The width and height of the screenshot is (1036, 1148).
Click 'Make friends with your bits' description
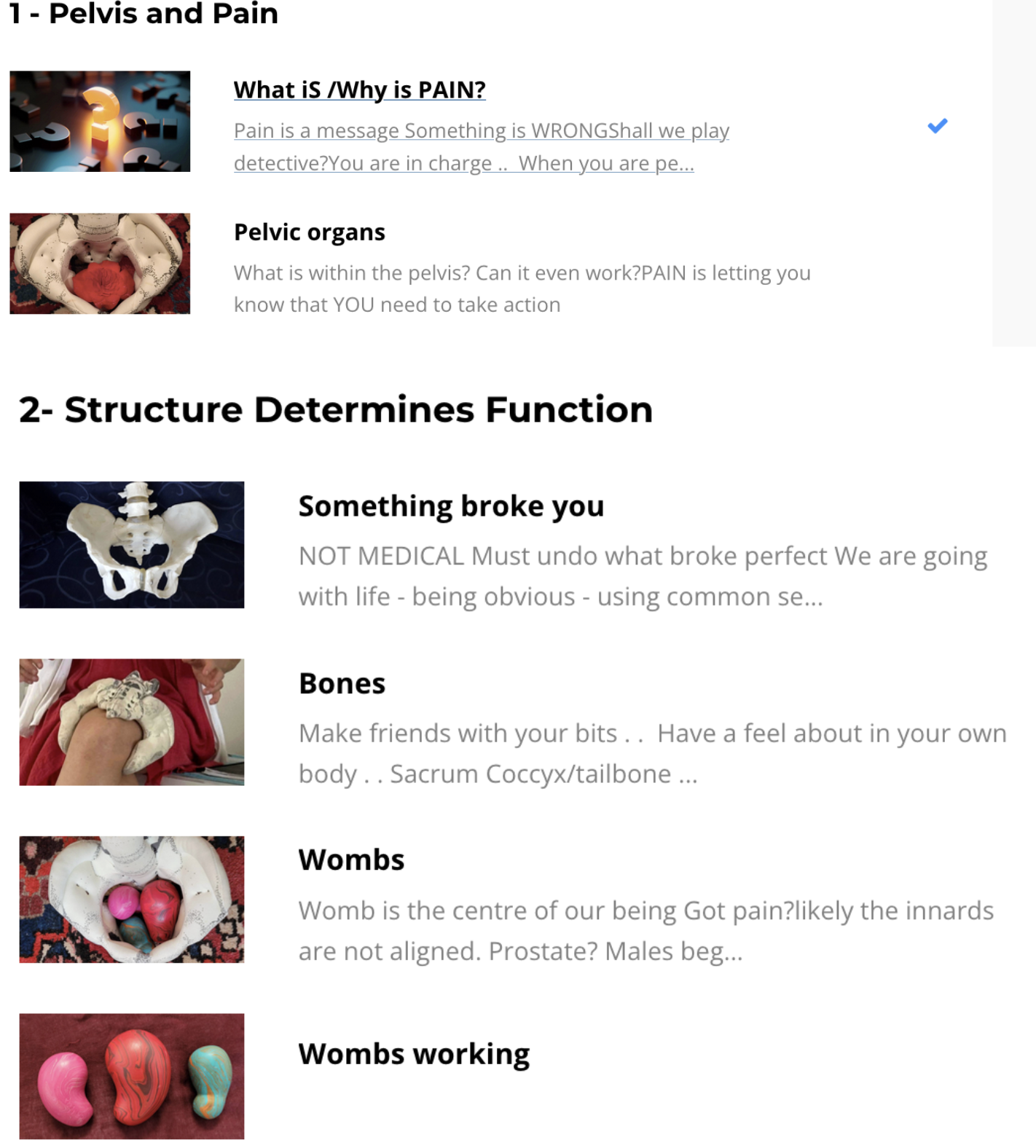pos(652,753)
